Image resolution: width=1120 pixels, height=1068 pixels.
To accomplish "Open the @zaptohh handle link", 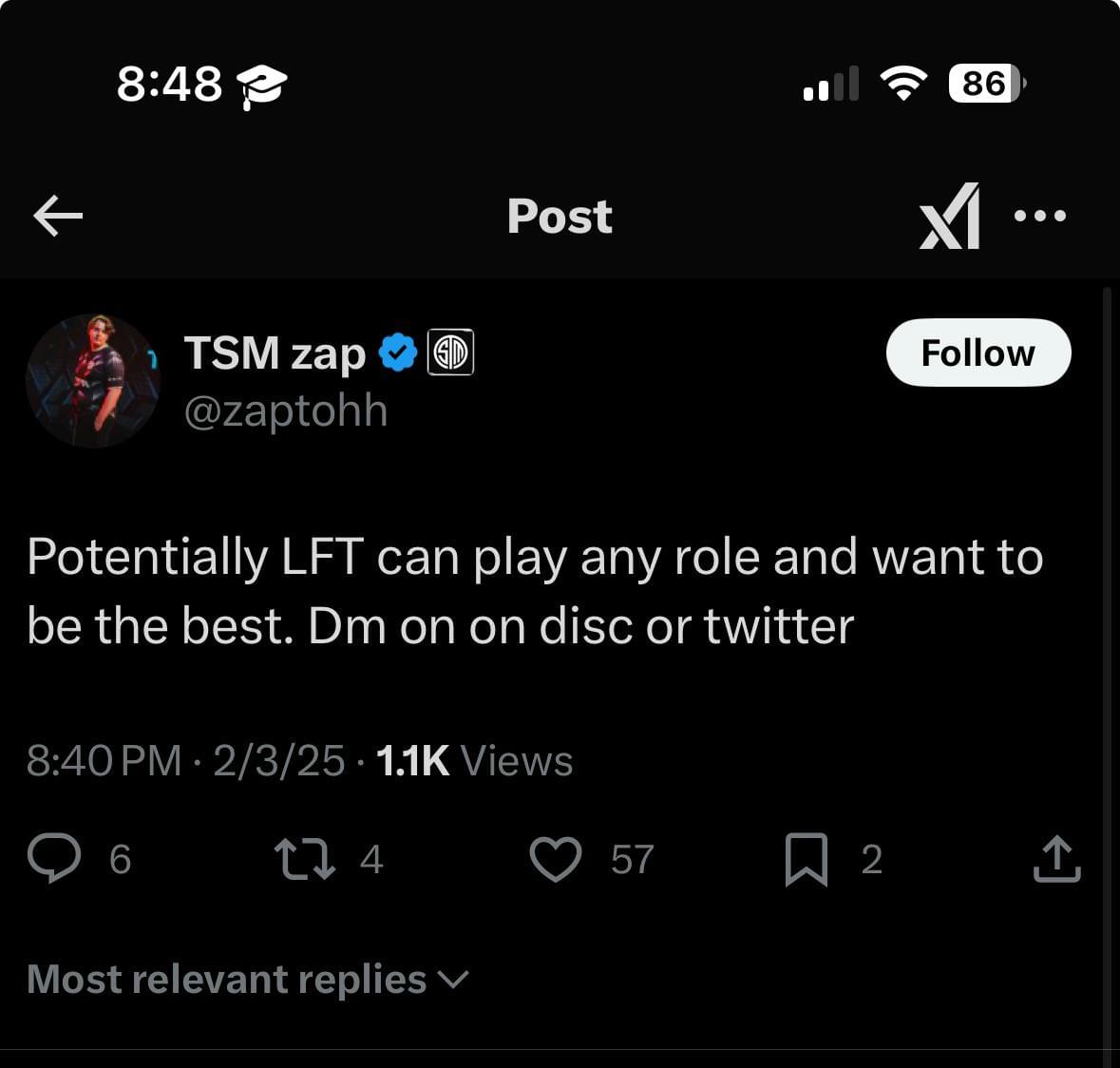I will [286, 410].
